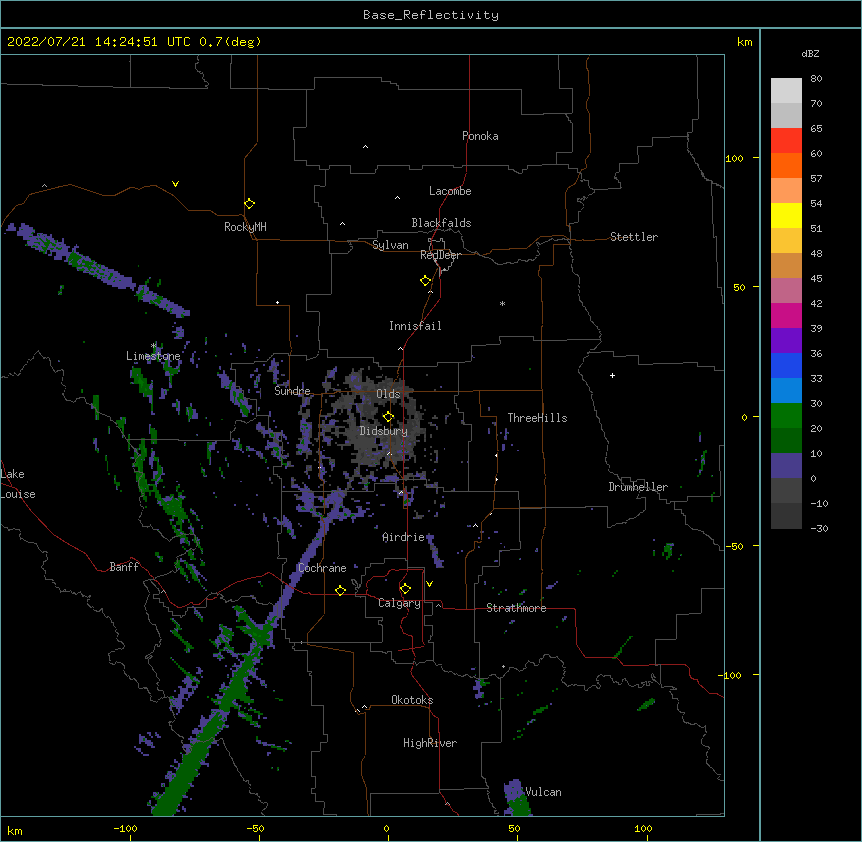Viewport: 862px width, 842px height.
Task: Click the Stettler city label
Action: pyautogui.click(x=634, y=237)
